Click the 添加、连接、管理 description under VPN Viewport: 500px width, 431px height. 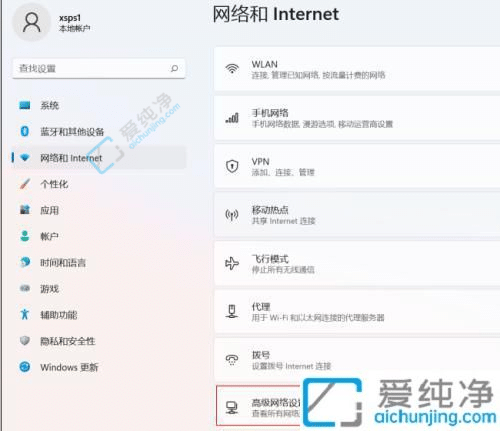(283, 172)
